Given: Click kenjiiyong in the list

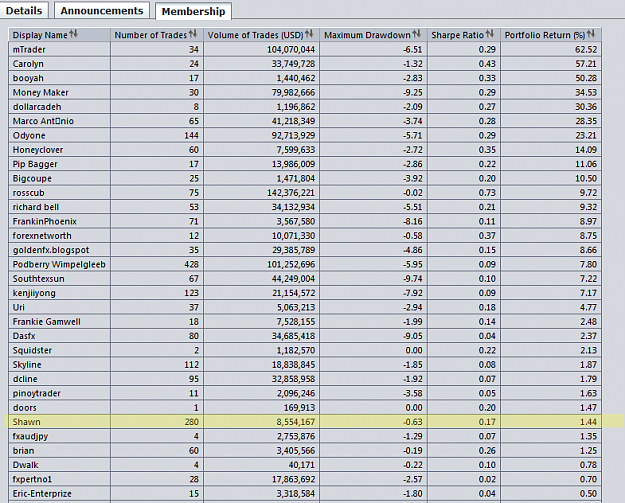Looking at the screenshot, I should 34,293.
